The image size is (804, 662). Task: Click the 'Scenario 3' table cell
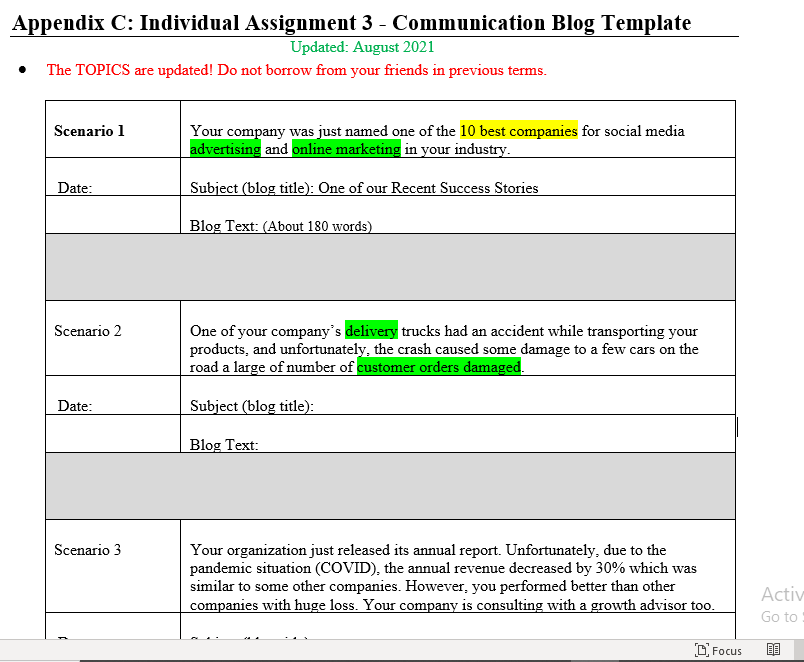click(x=87, y=549)
